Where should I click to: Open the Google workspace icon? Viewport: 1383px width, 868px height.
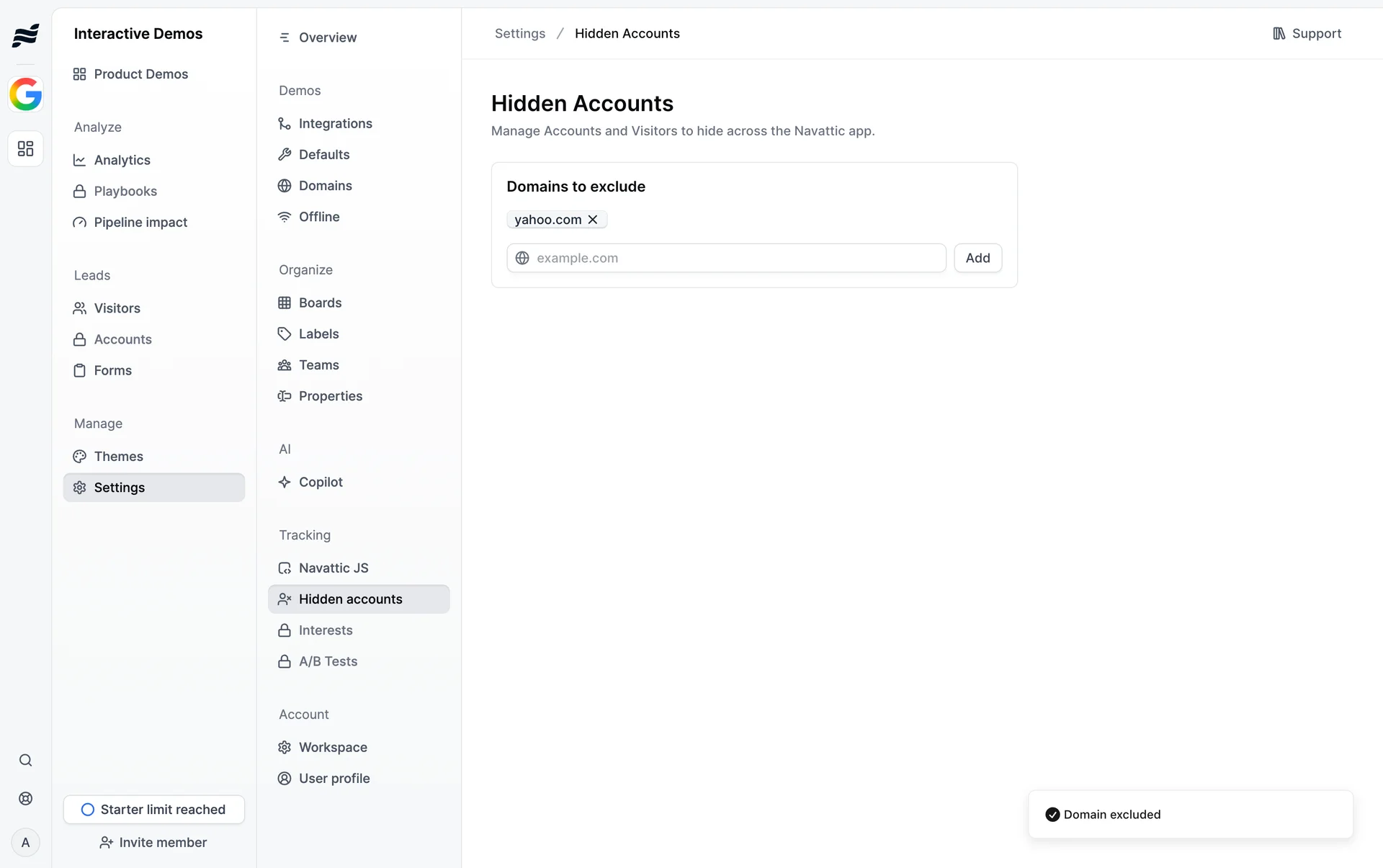pos(26,94)
